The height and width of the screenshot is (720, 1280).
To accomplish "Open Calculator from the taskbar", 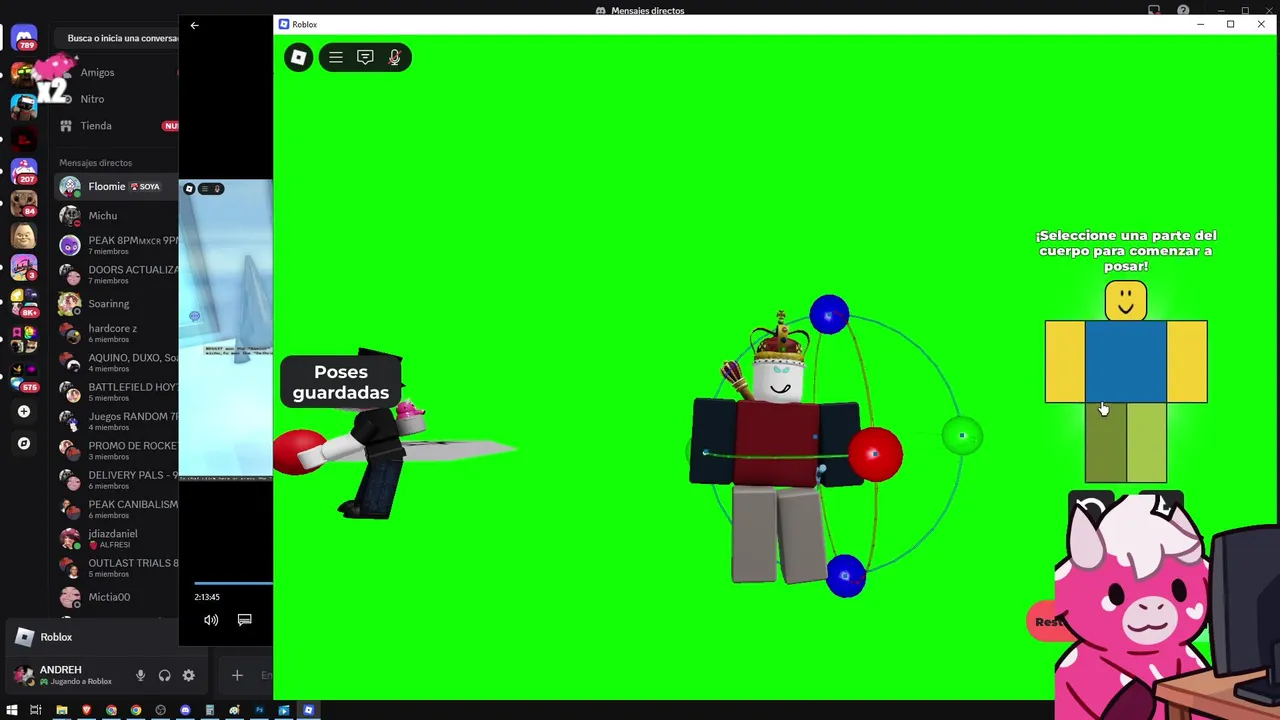I will coord(210,710).
